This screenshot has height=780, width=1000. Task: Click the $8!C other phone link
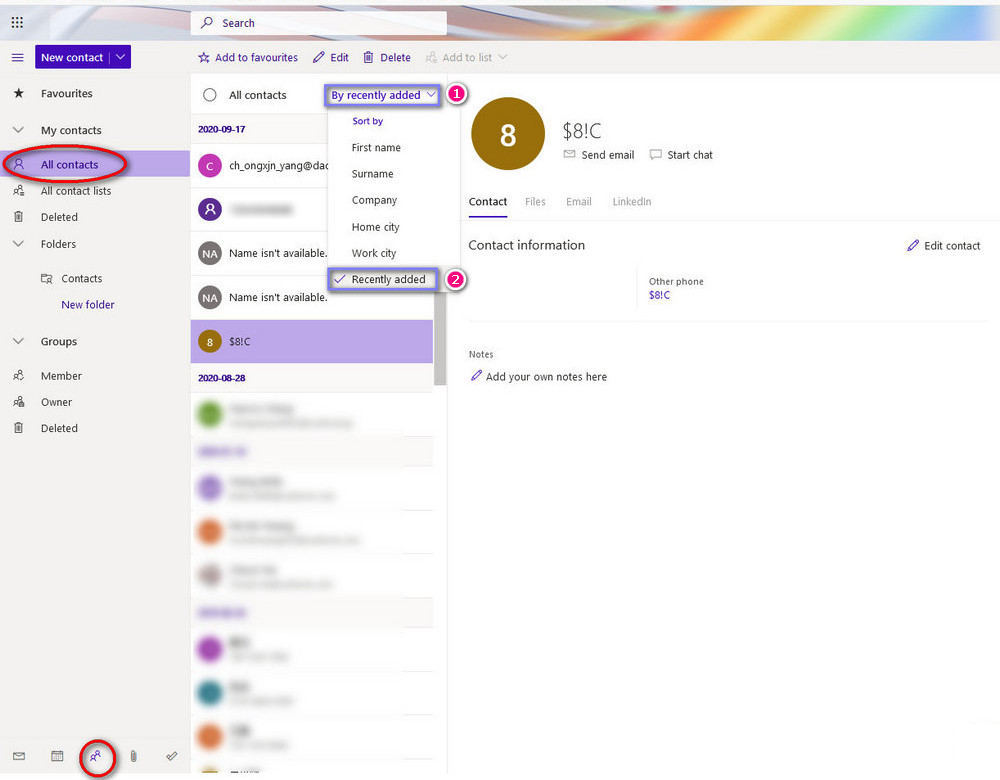click(x=659, y=295)
